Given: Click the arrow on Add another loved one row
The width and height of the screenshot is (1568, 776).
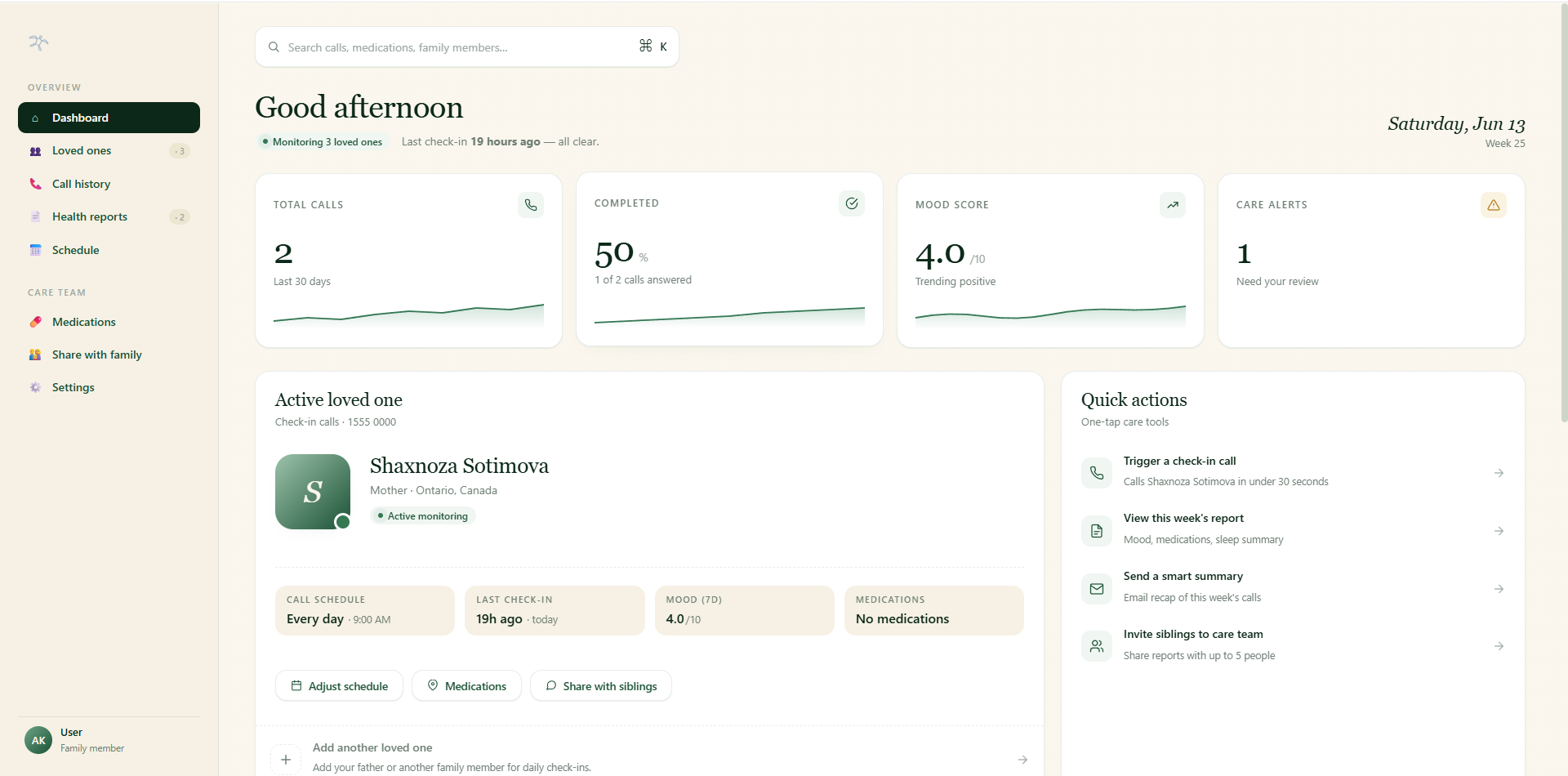Looking at the screenshot, I should click(x=1022, y=760).
